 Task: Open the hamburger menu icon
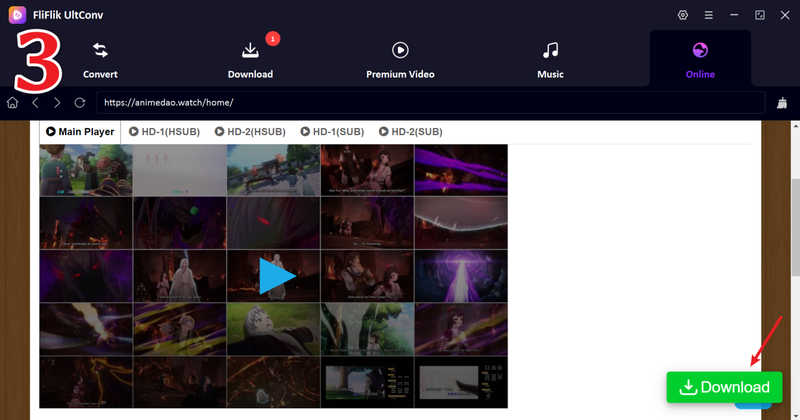click(x=709, y=15)
